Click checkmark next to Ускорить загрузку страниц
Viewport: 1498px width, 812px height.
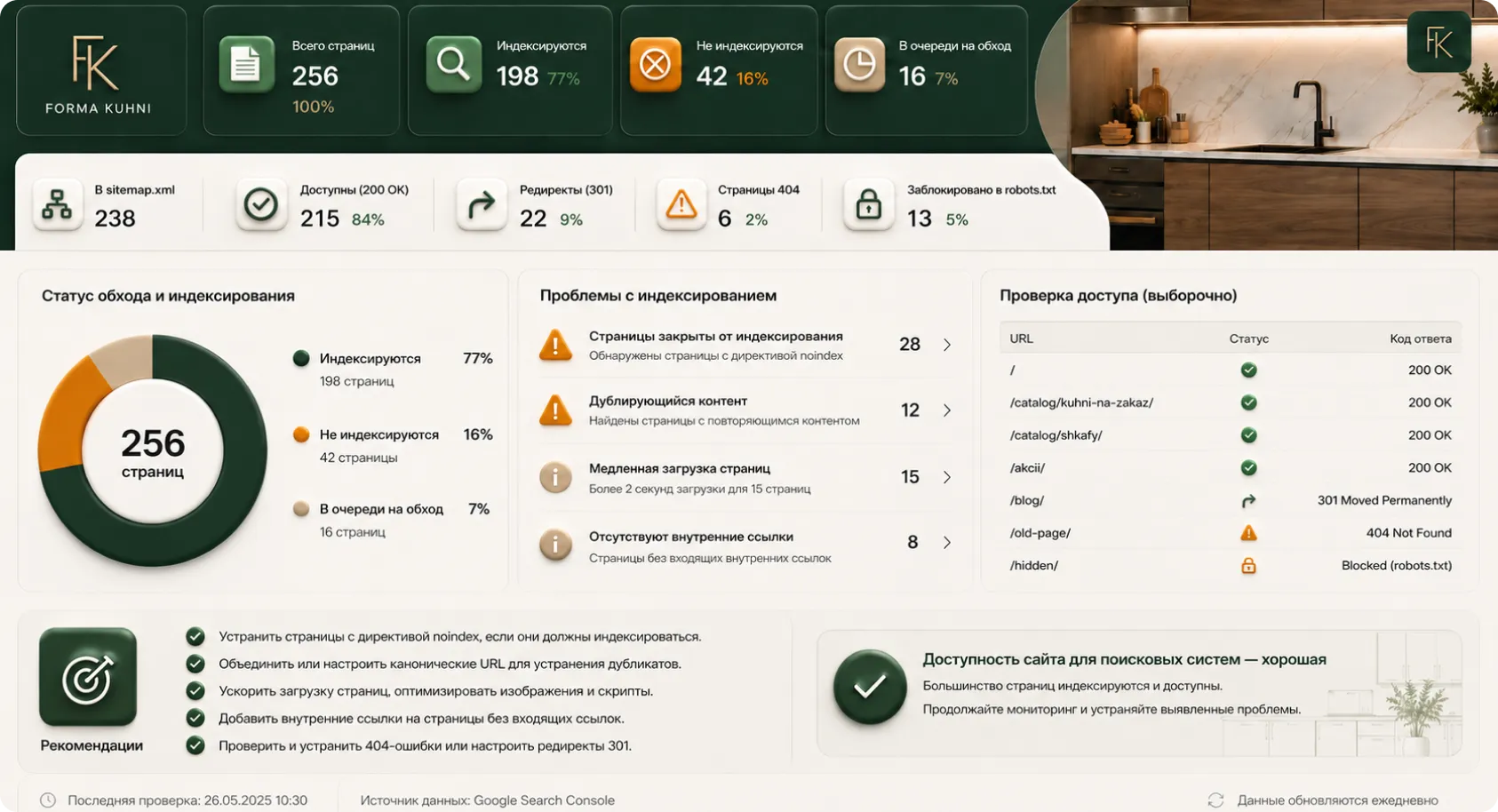click(x=195, y=691)
